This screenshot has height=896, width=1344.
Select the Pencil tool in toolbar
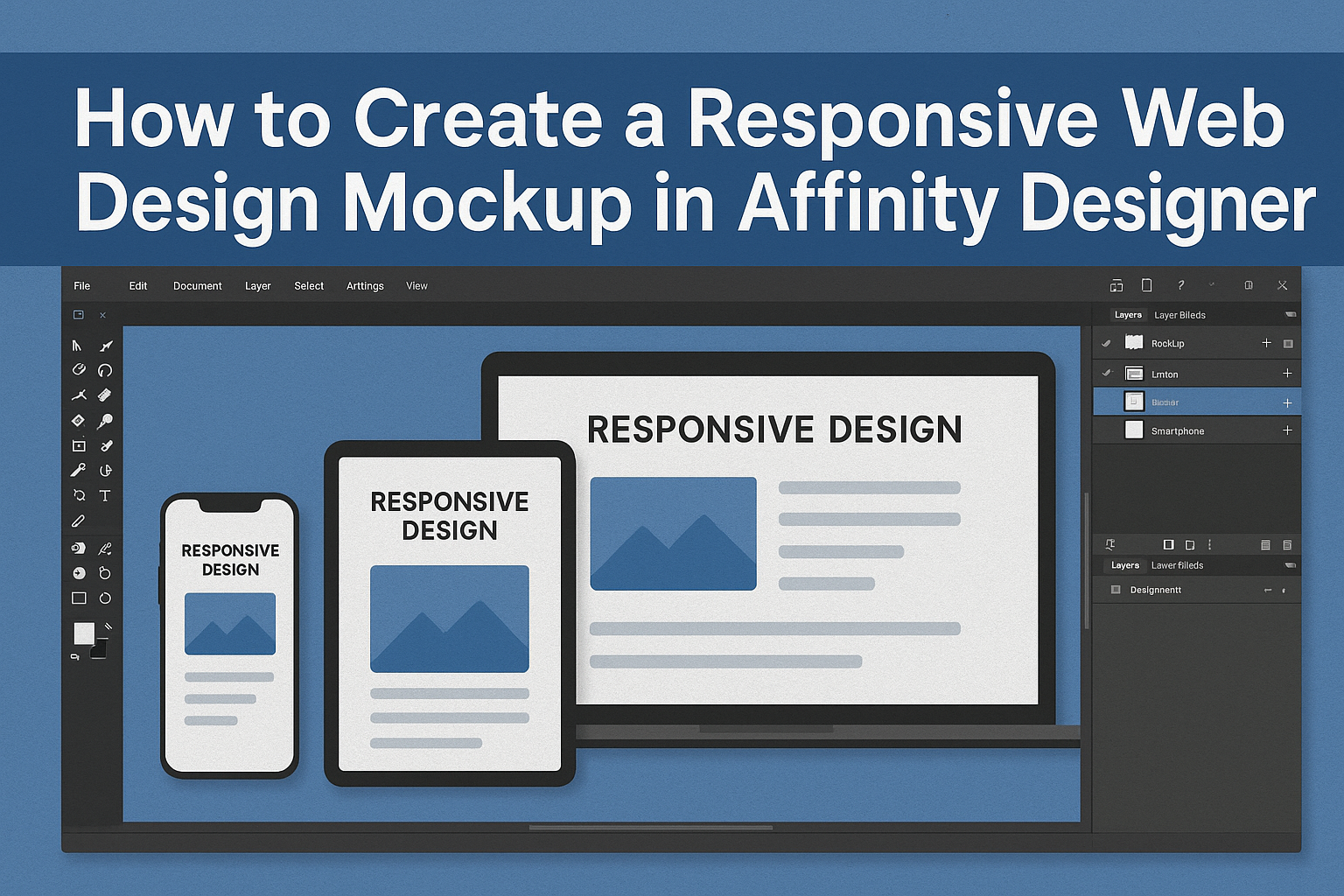pyautogui.click(x=78, y=521)
